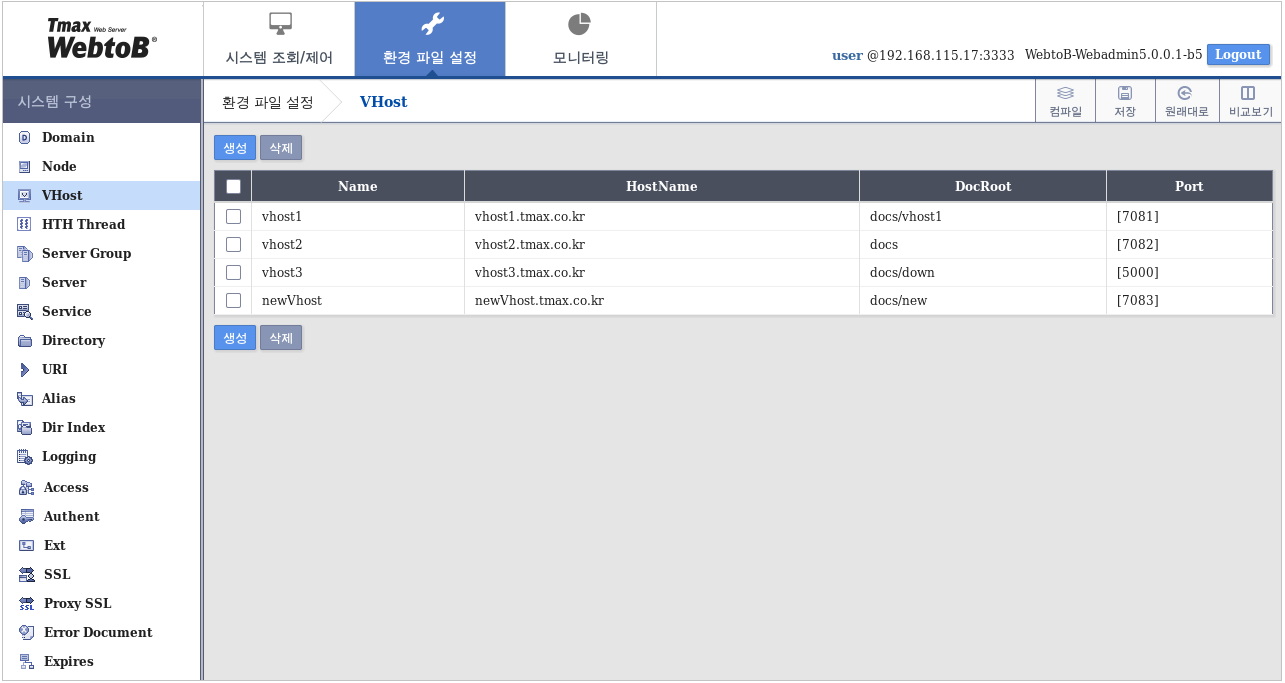Click the Server Group icon
The image size is (1285, 683).
[25, 254]
